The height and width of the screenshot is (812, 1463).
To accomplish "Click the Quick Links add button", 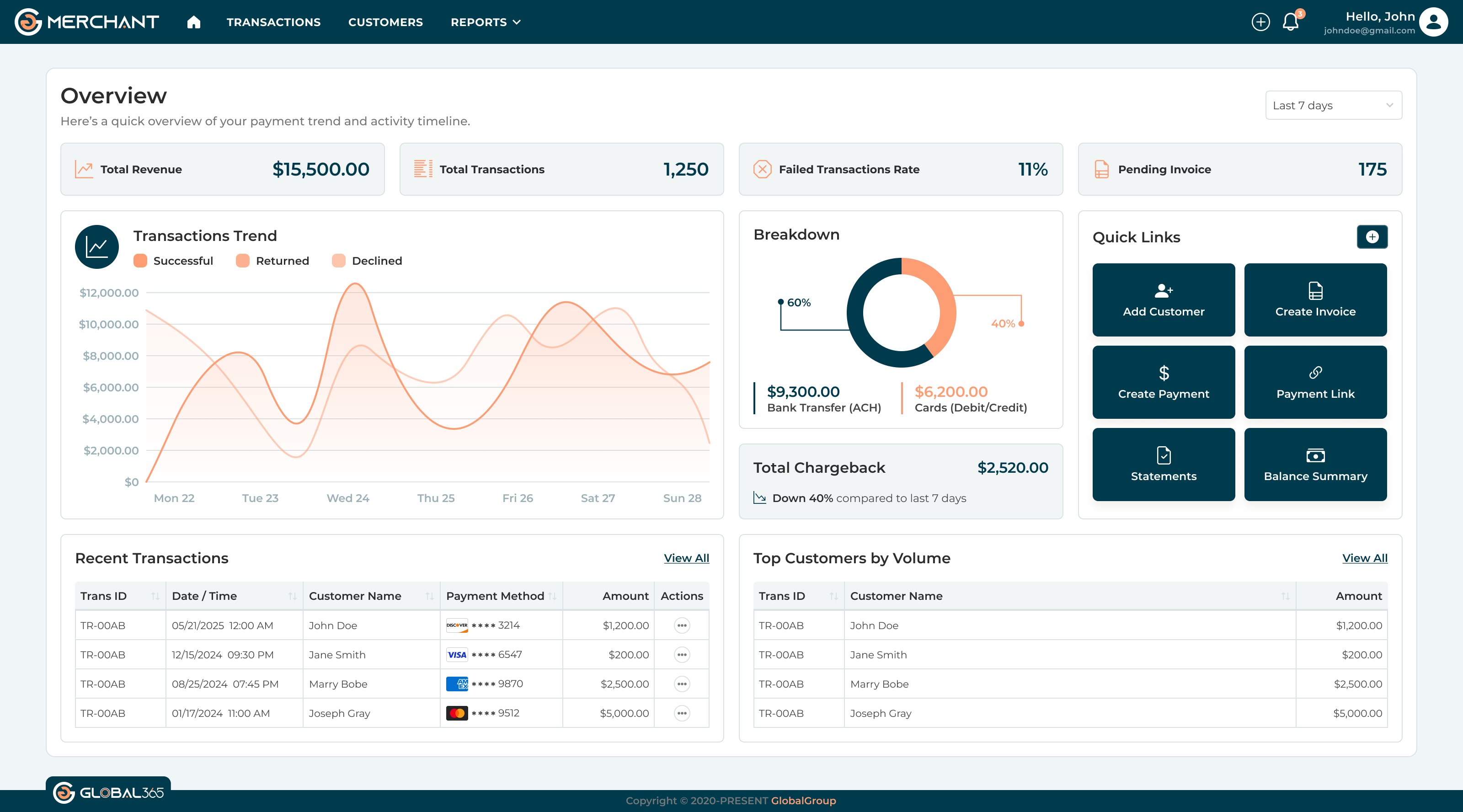I will pyautogui.click(x=1372, y=237).
